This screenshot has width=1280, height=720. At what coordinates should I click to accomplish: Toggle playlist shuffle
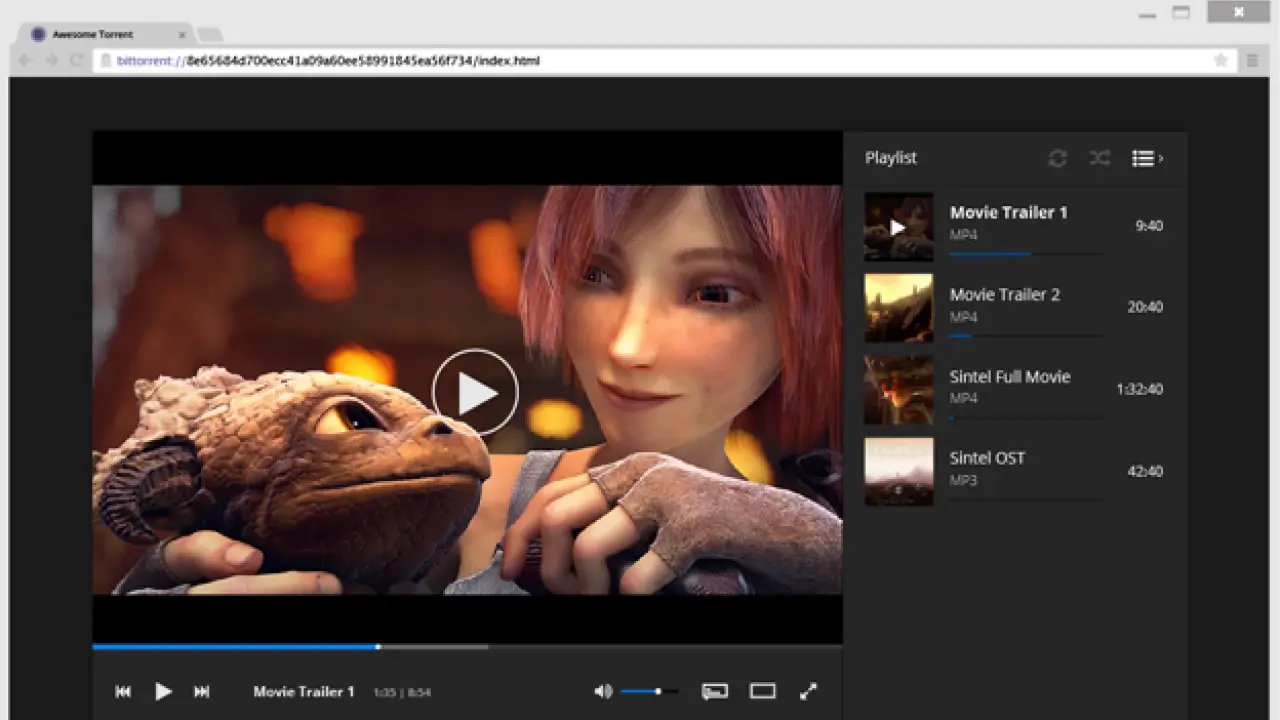click(x=1099, y=158)
